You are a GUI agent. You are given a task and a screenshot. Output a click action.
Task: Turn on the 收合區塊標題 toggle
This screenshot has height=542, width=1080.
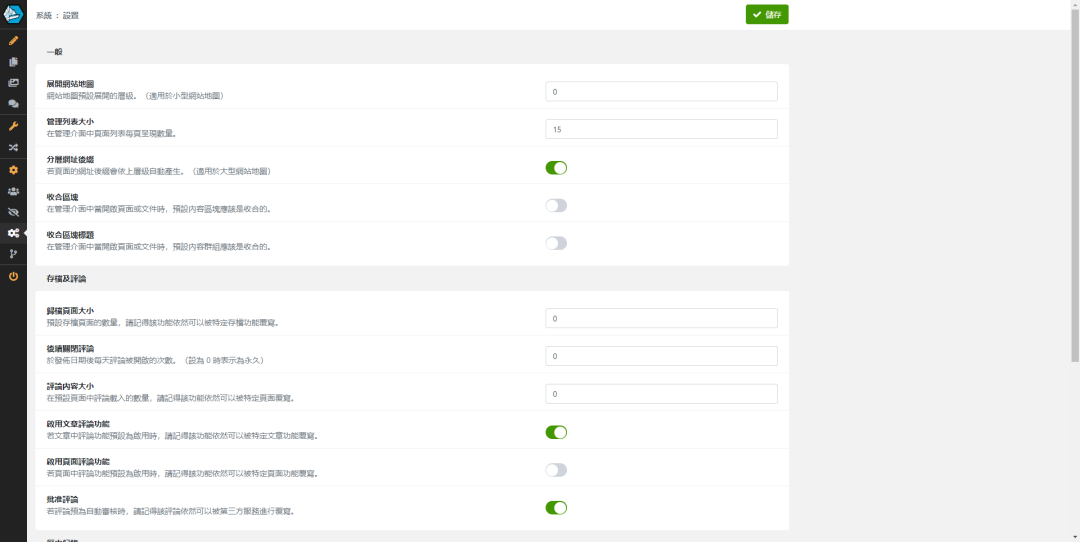pyautogui.click(x=556, y=243)
